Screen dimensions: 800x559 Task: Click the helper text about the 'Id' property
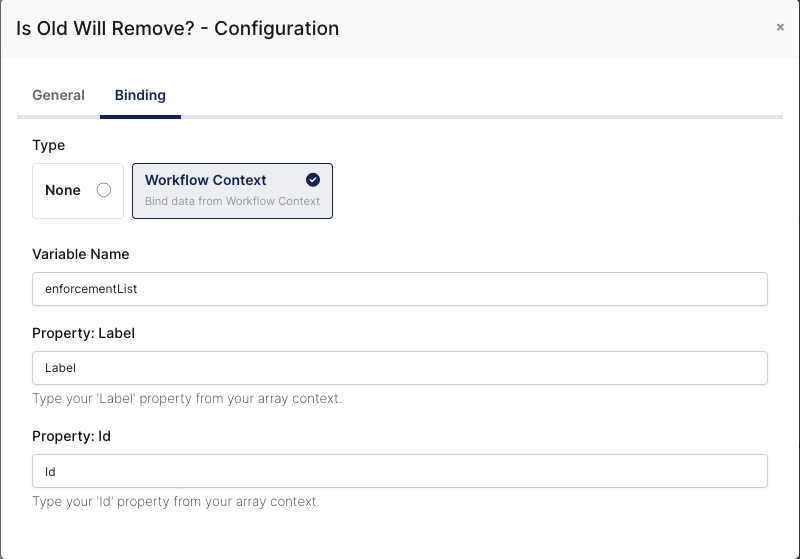(176, 501)
